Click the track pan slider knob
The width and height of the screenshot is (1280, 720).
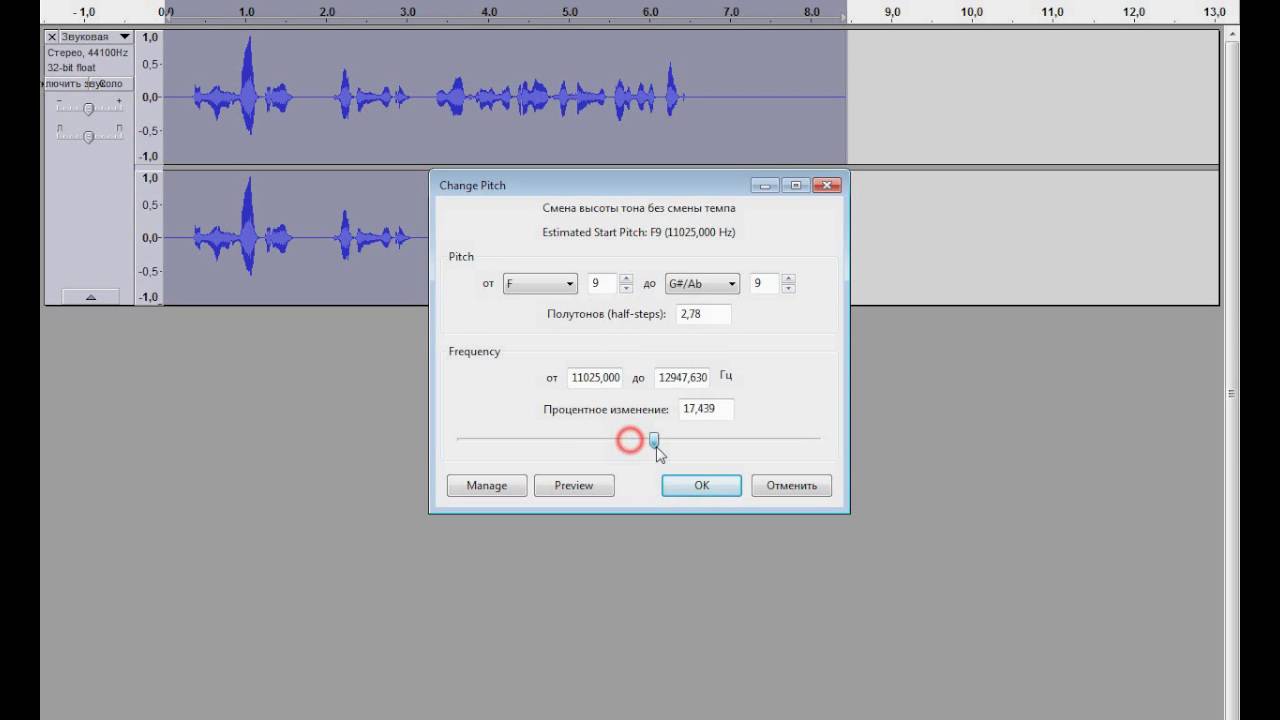tap(88, 135)
